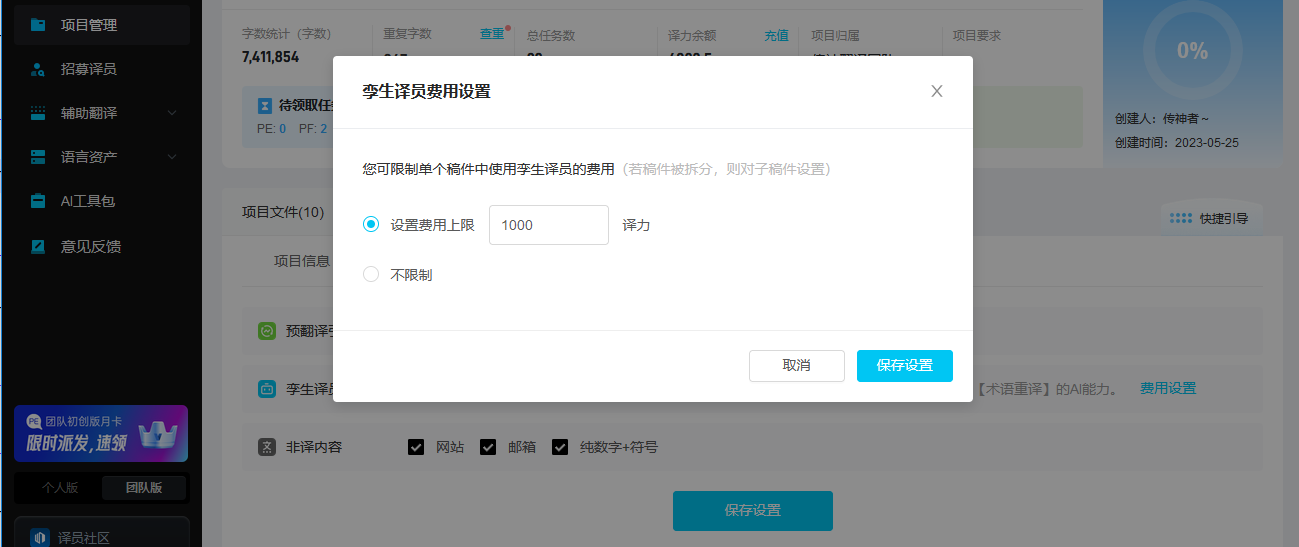Switch to the 团队版 tab
The image size is (1299, 547).
tap(144, 488)
